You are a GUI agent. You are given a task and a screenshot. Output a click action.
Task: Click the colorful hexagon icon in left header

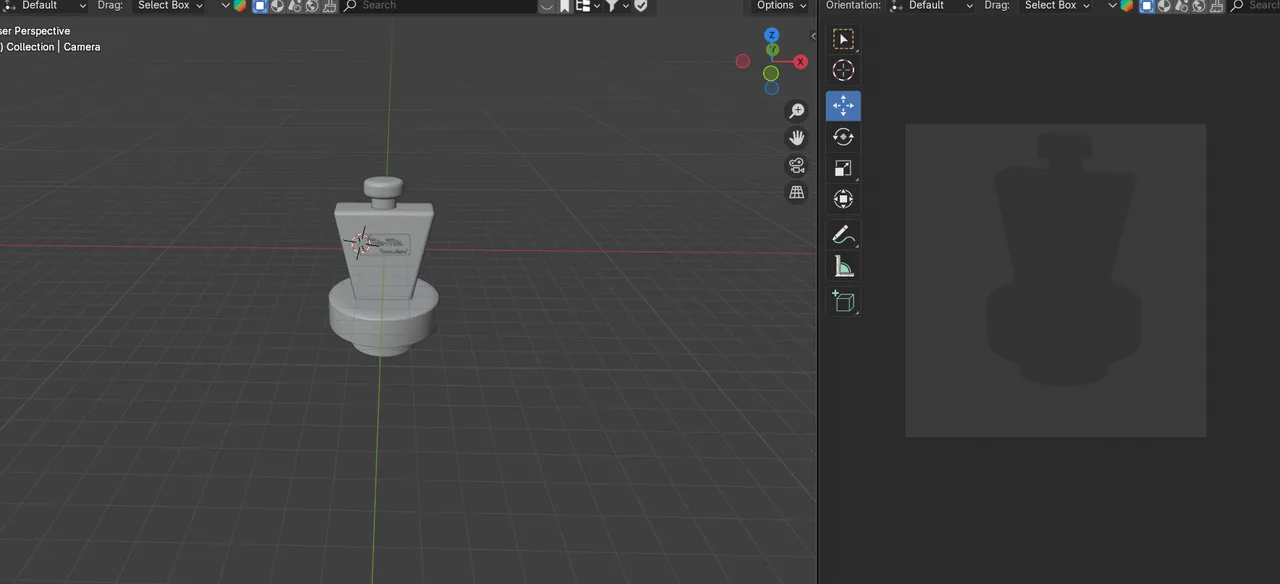[x=240, y=5]
